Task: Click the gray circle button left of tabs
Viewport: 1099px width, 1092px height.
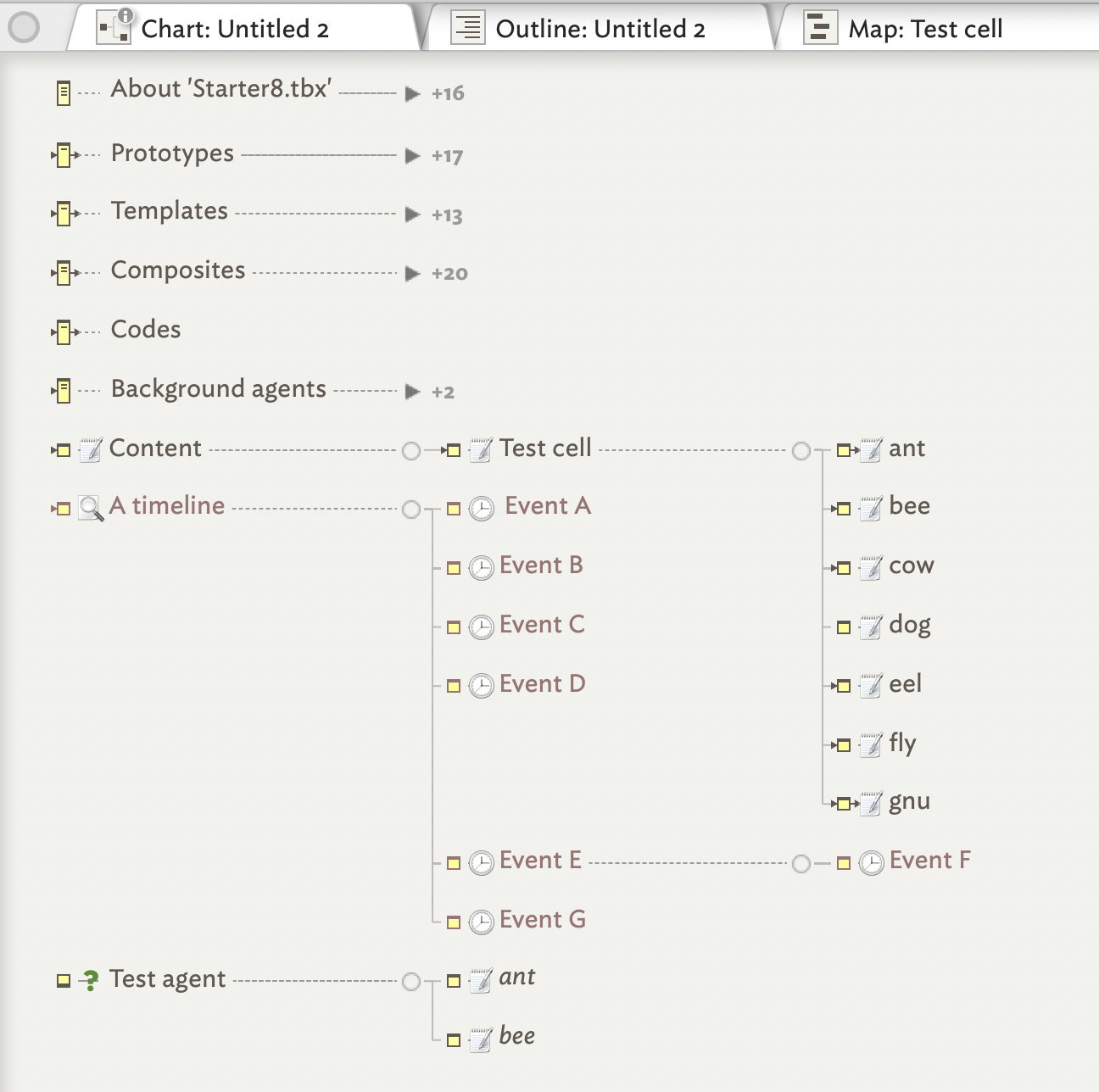Action: coord(24,28)
